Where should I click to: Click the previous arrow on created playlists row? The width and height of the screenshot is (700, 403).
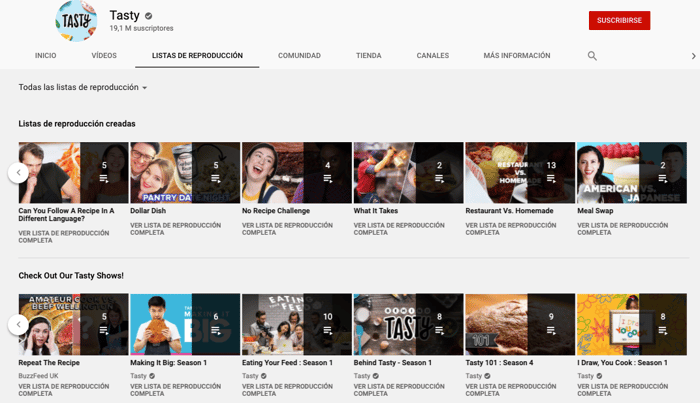[18, 173]
